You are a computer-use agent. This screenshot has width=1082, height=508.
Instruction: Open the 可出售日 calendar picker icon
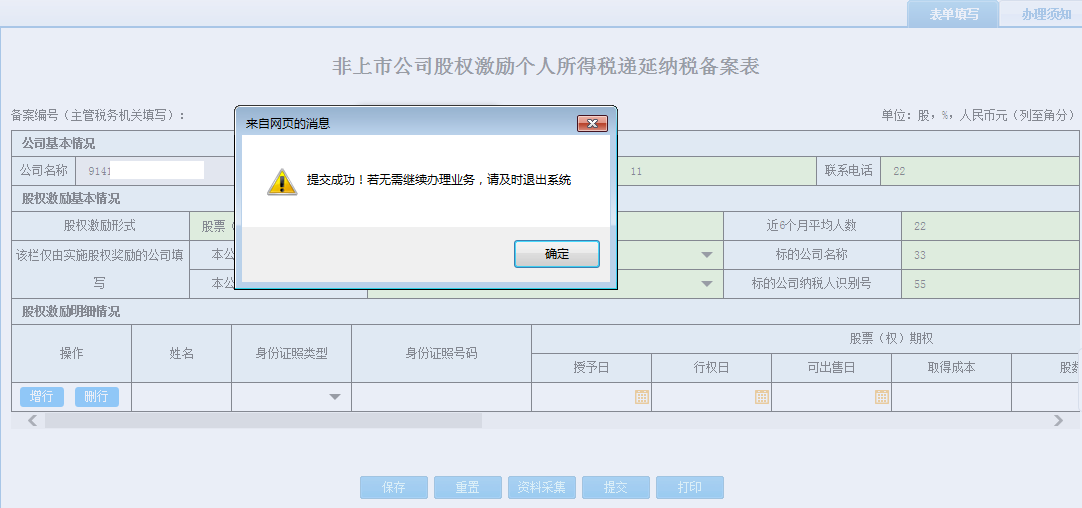pyautogui.click(x=881, y=397)
